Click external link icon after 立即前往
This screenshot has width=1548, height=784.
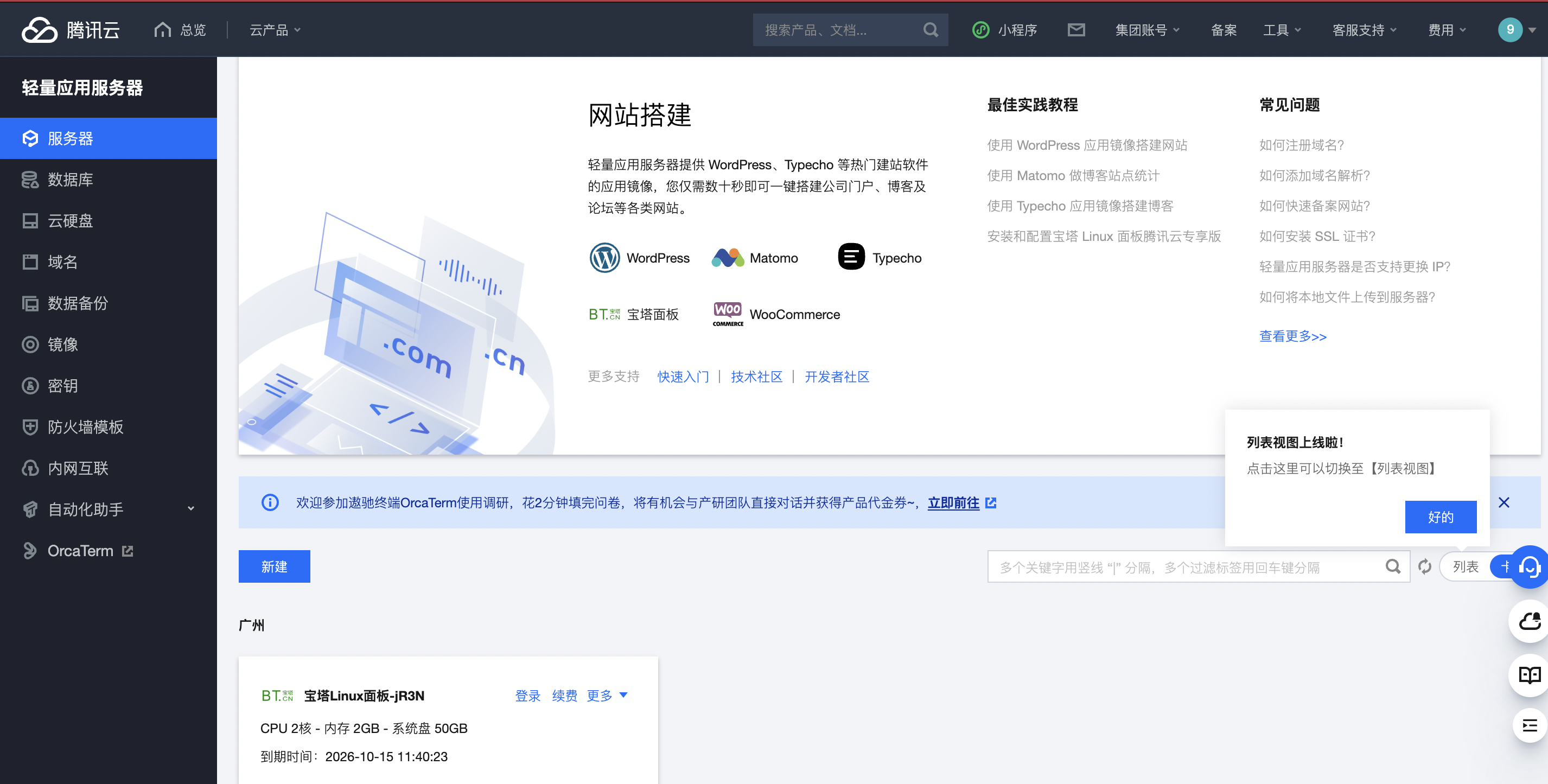(991, 503)
